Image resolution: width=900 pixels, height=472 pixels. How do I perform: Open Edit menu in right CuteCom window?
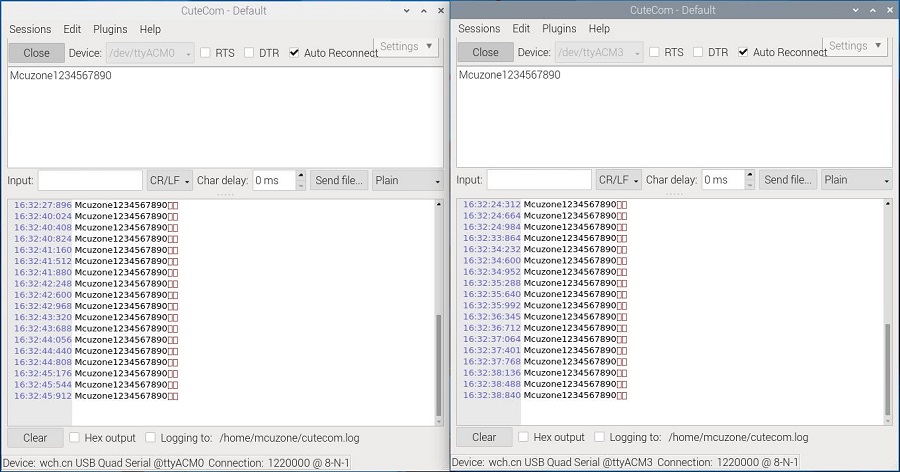521,29
